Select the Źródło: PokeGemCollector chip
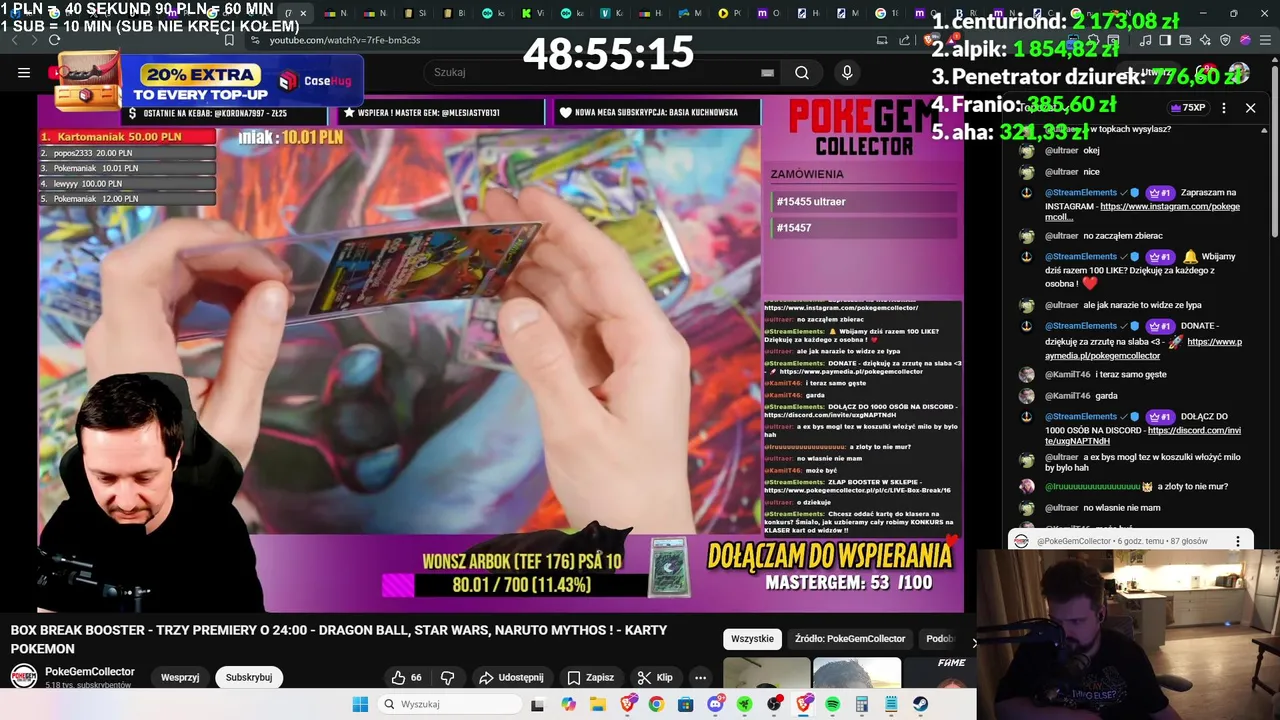1280x720 pixels. (850, 638)
